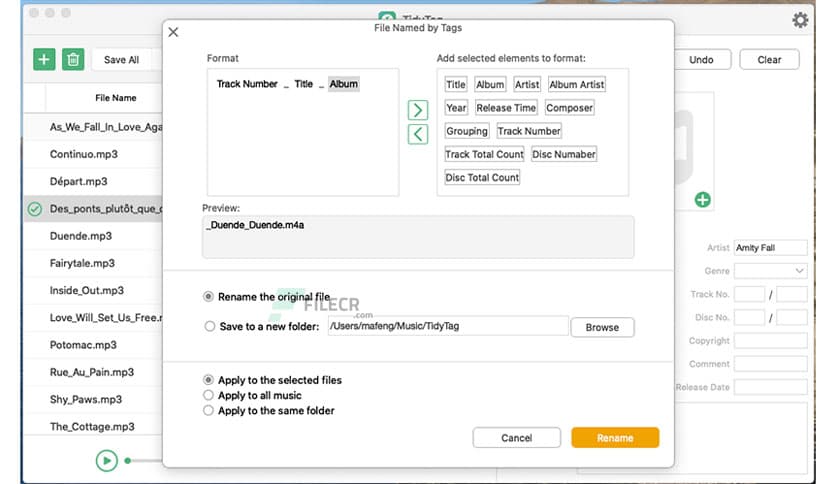Select Duende.mp3 in the file list
This screenshot has height=484, width=836.
tap(93, 236)
